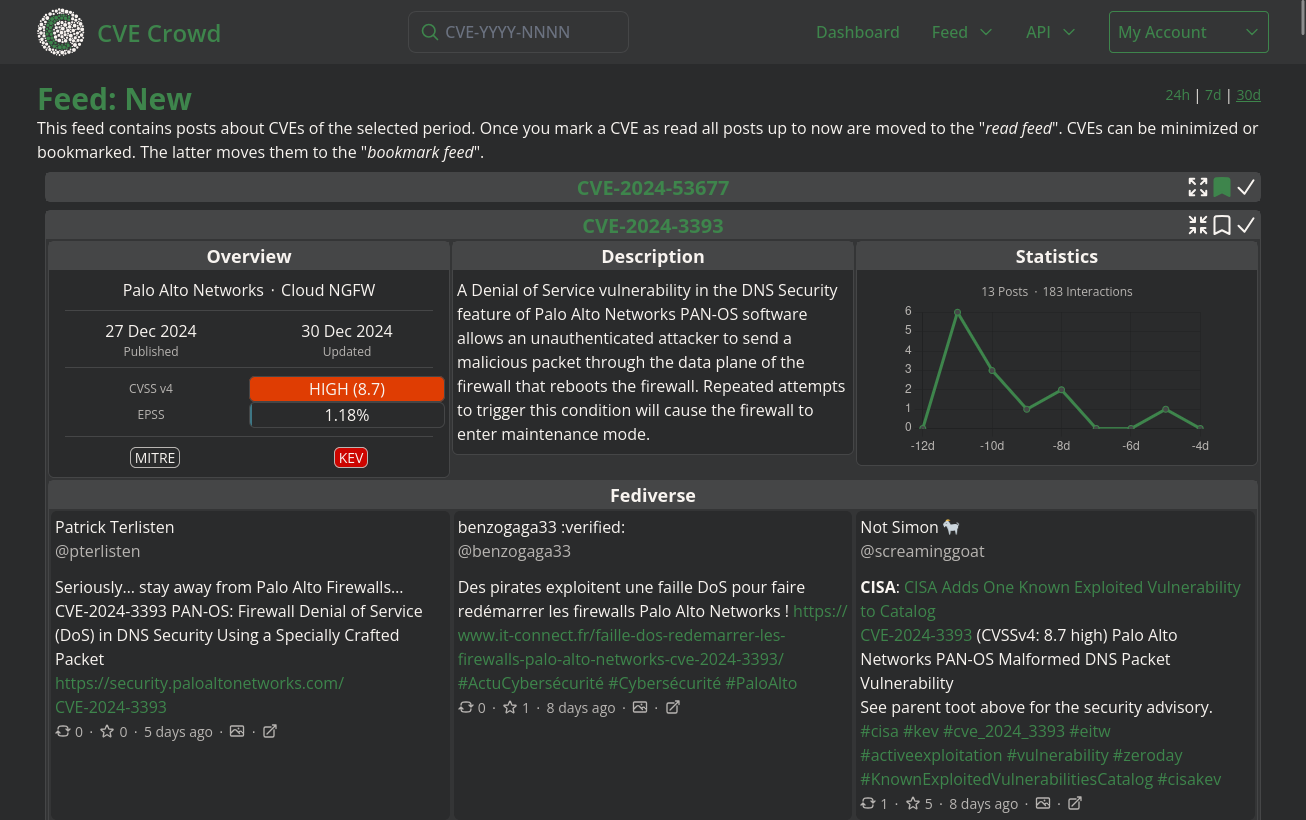1306x820 pixels.
Task: Expand the My Account dropdown
Action: [1188, 32]
